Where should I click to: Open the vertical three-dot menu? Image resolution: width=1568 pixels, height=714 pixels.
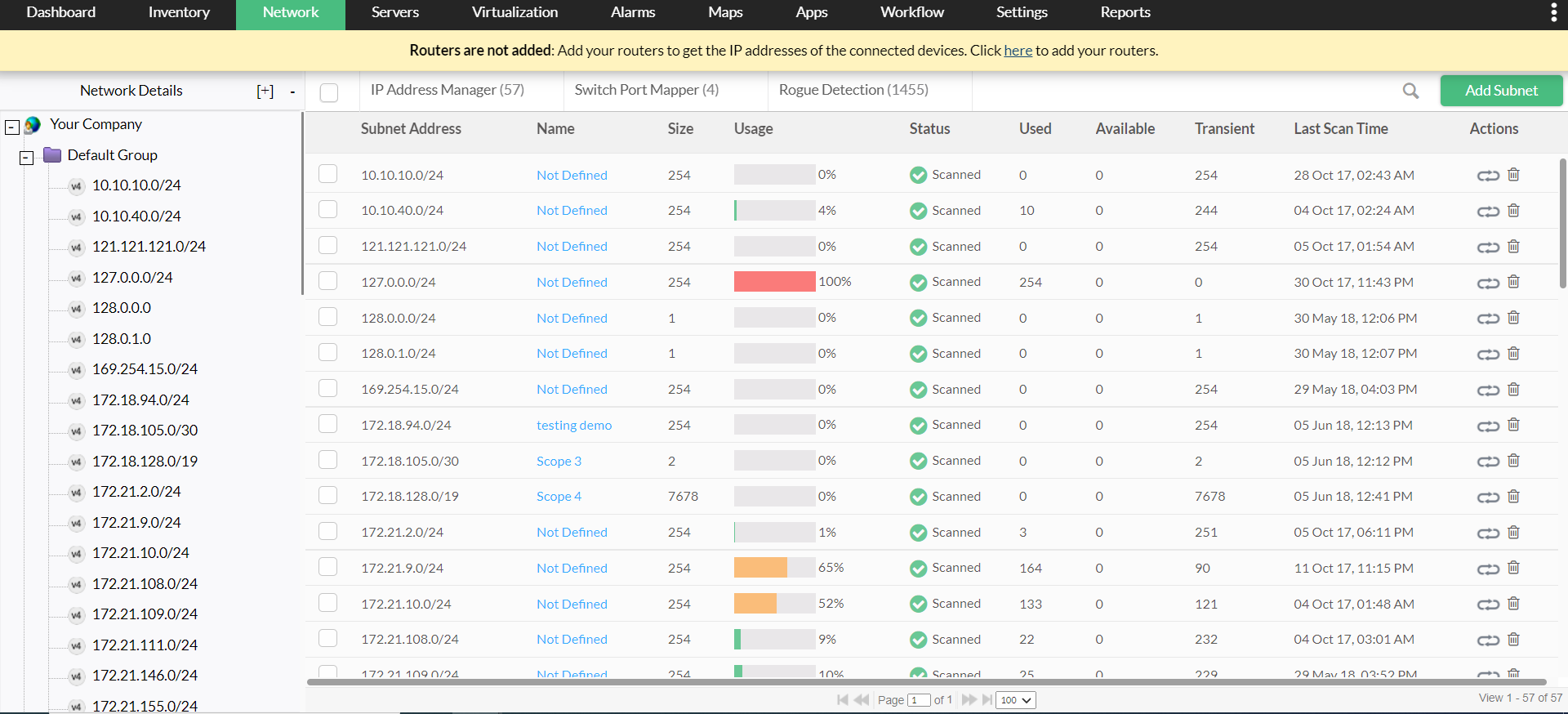click(x=1553, y=12)
